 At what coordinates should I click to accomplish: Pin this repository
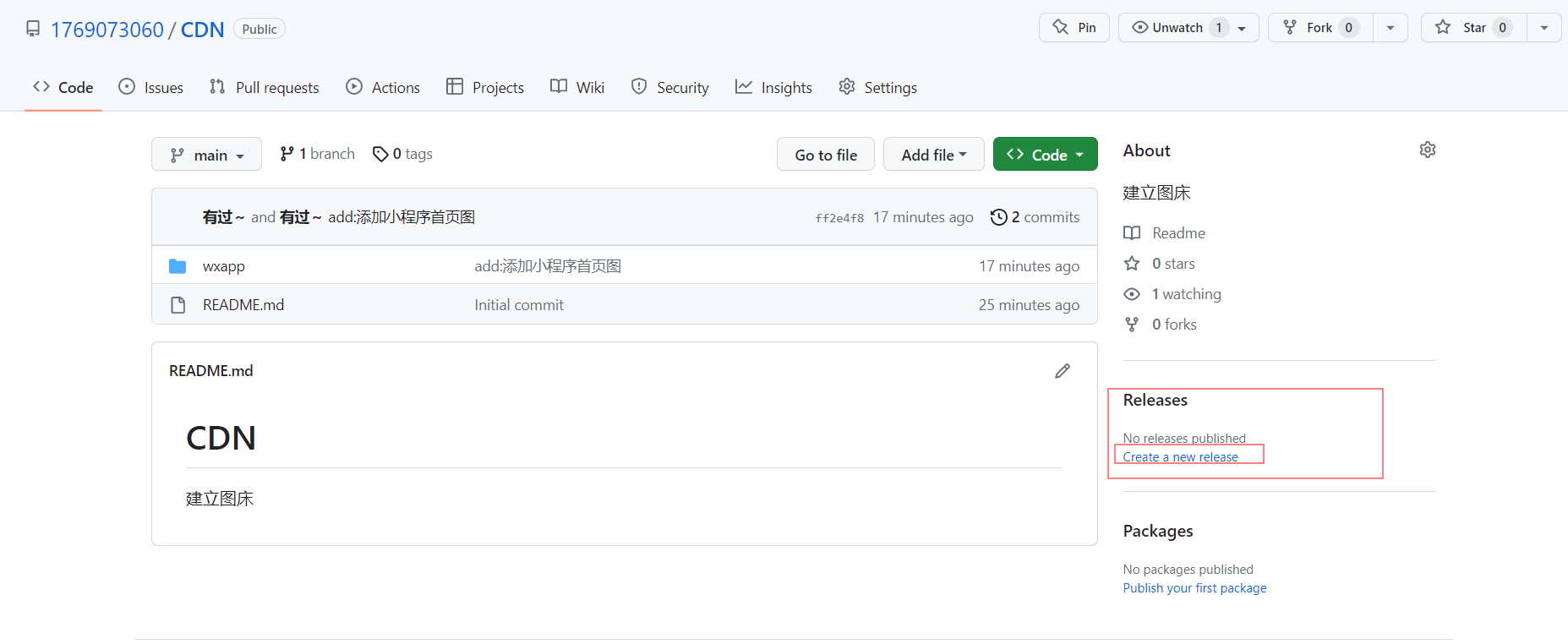1074,28
